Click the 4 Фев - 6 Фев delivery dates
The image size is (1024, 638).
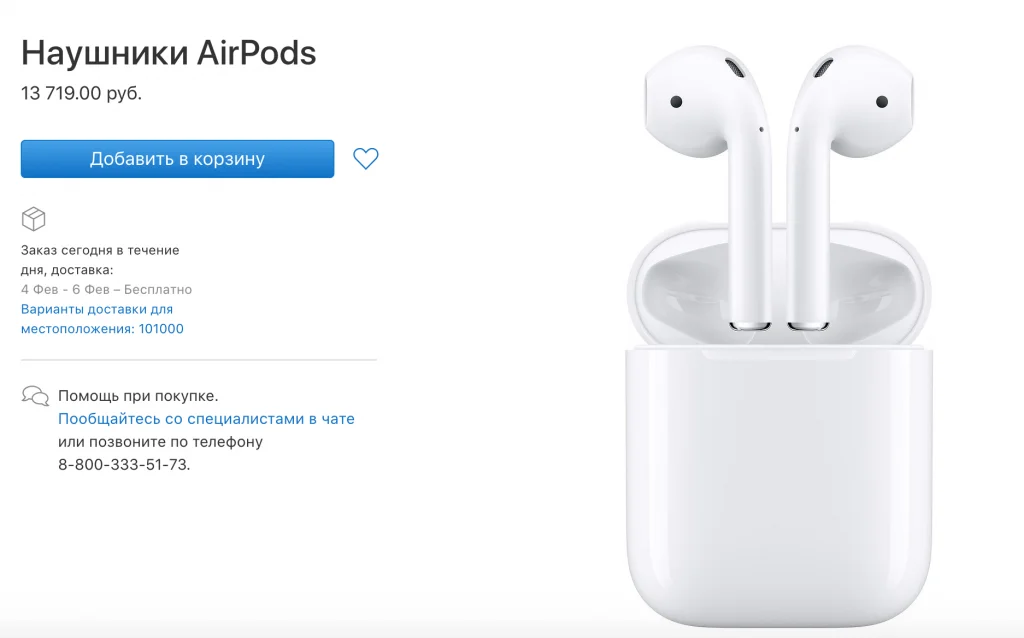(65, 289)
